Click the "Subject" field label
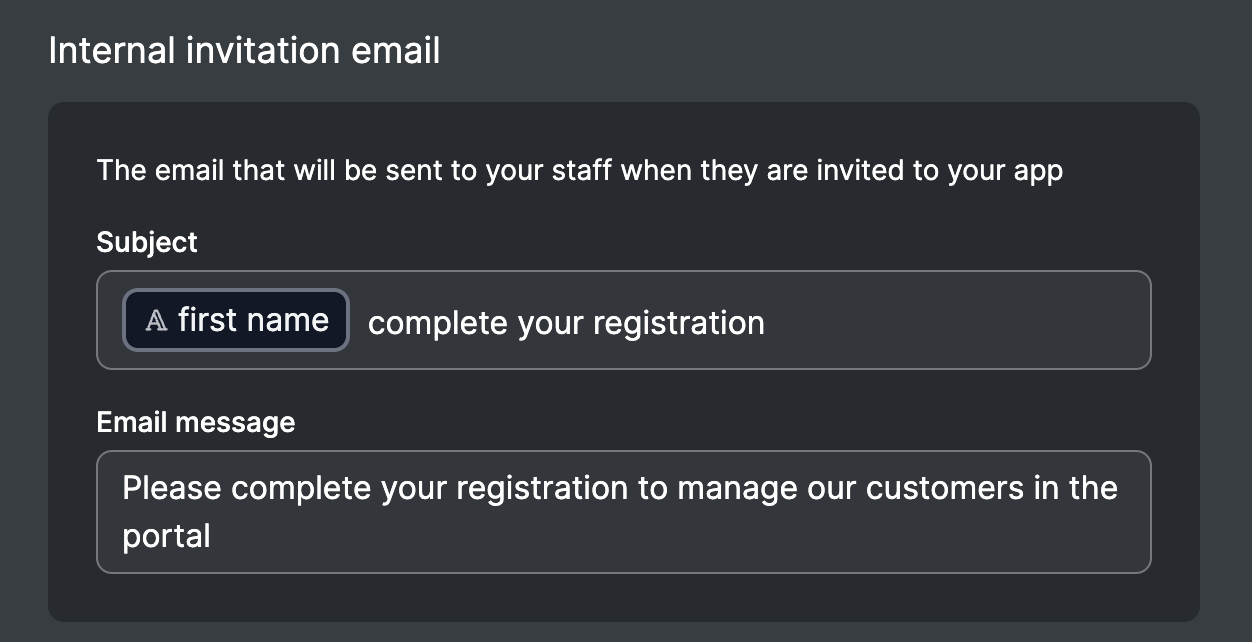Viewport: 1252px width, 642px height. pyautogui.click(x=147, y=242)
